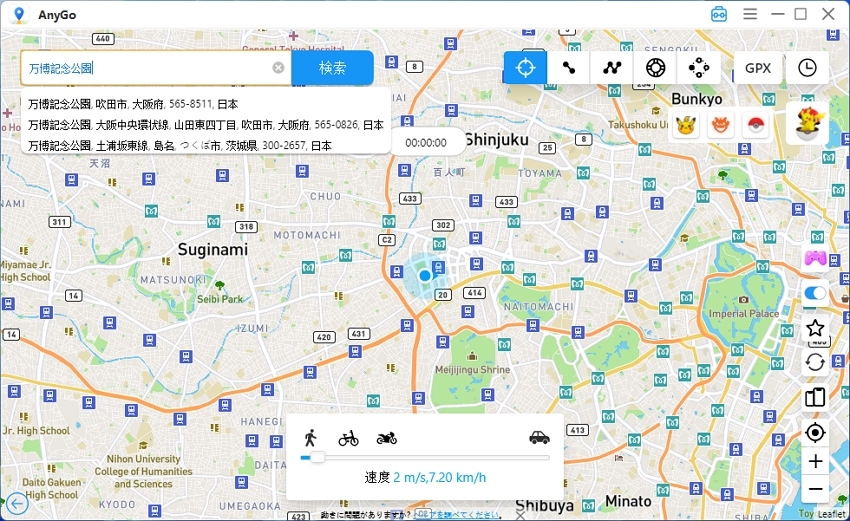Screen dimensions: 850x521
Task: Click the Leaflet attribution link
Action: click(x=832, y=513)
